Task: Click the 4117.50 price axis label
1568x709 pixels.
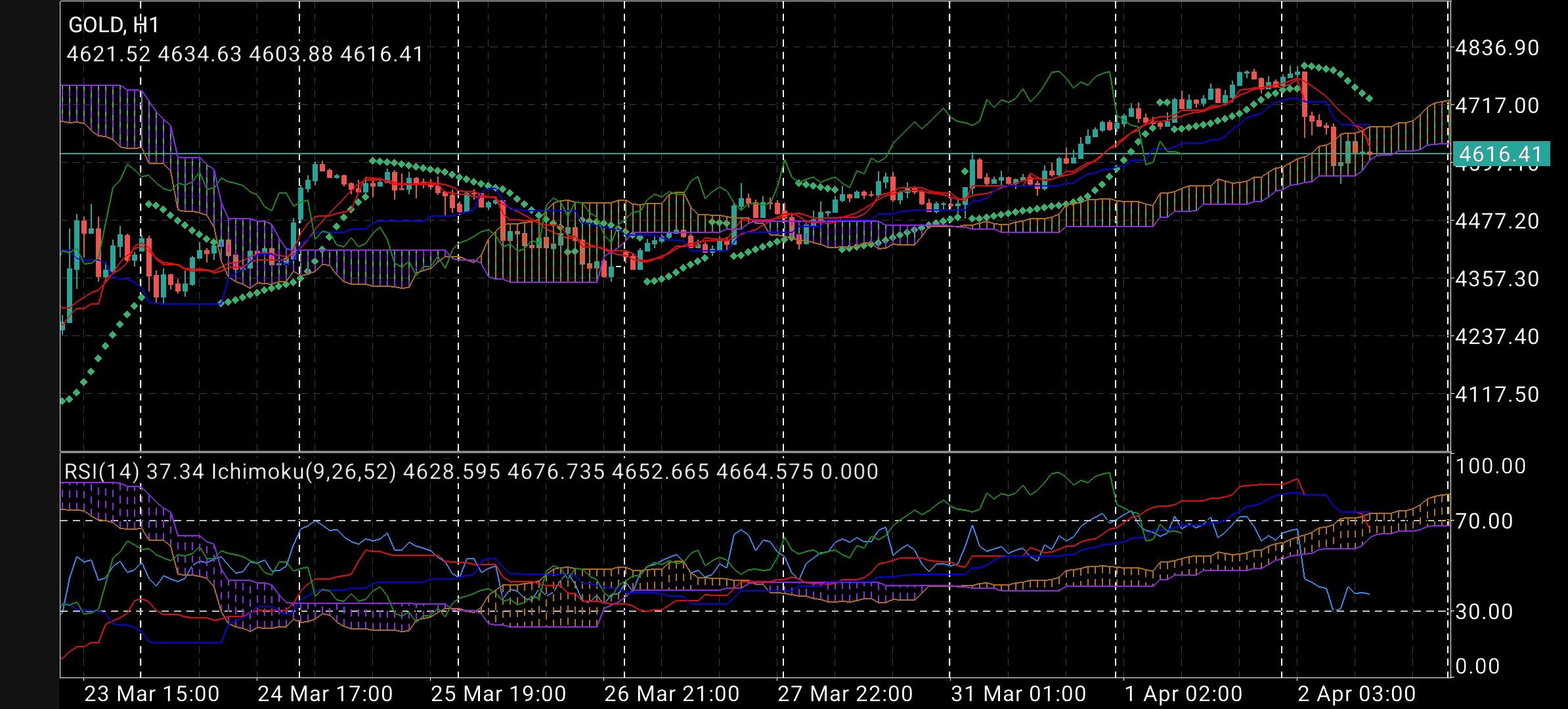Action: pos(1497,395)
